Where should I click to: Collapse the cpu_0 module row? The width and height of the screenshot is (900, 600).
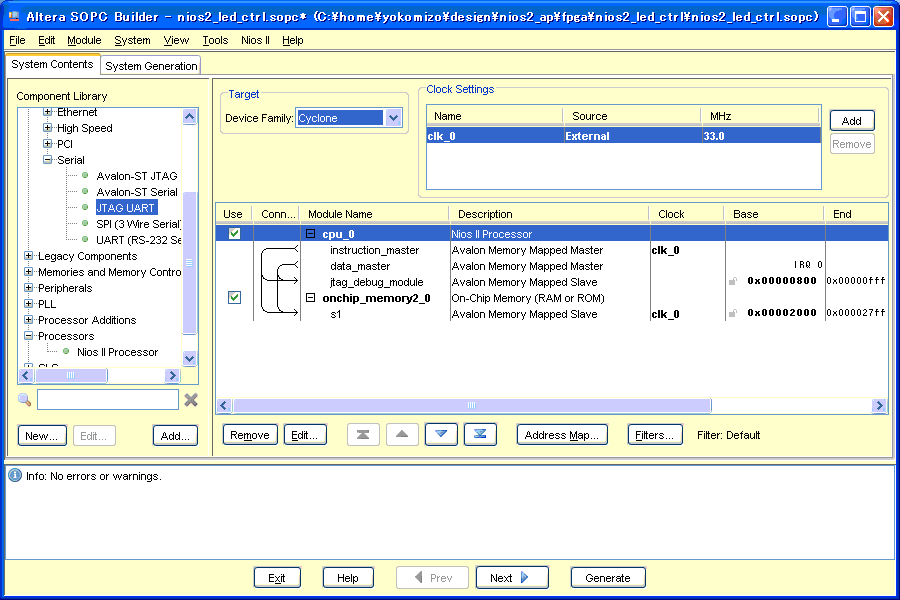[311, 234]
